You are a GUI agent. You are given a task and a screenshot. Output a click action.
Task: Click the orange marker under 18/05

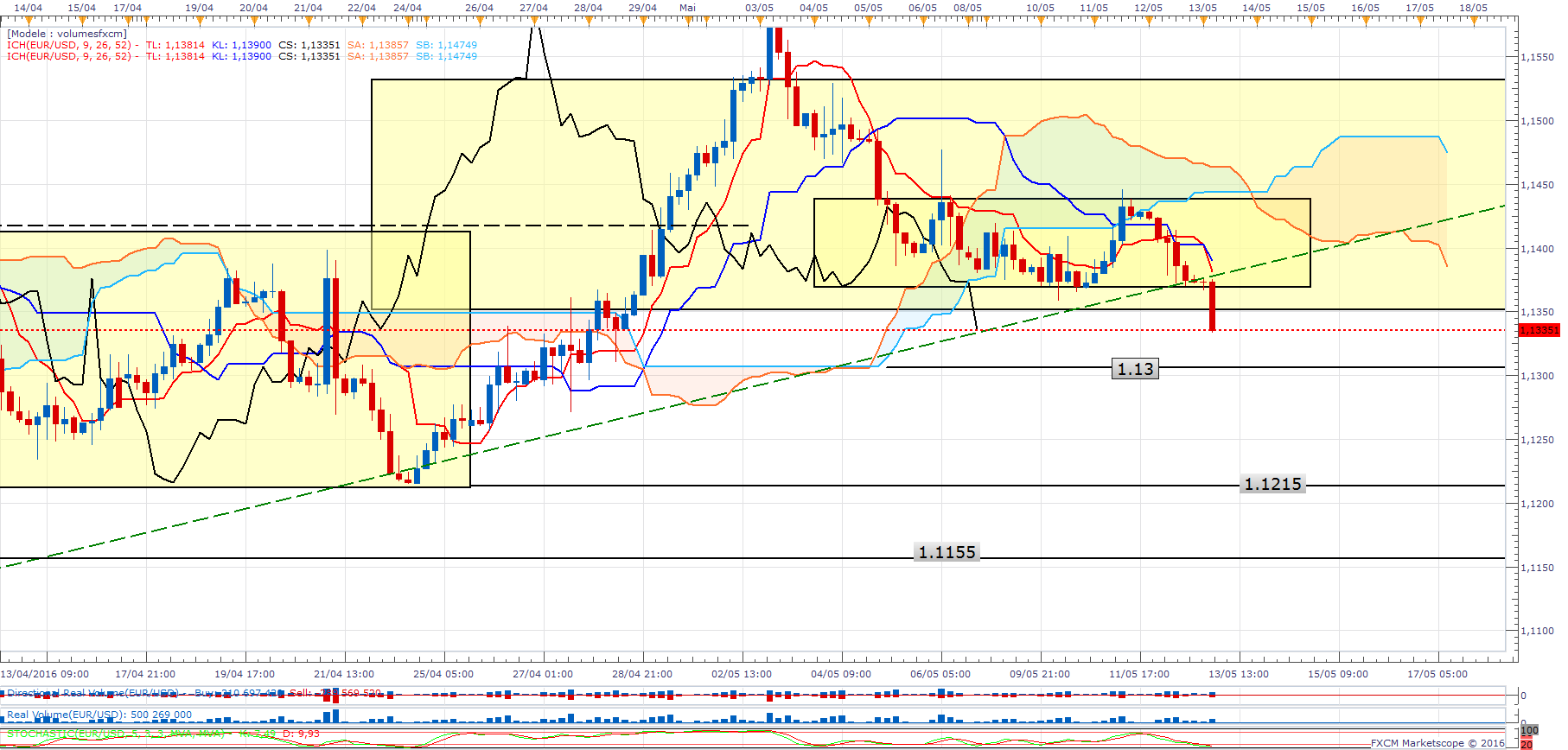[1473, 19]
